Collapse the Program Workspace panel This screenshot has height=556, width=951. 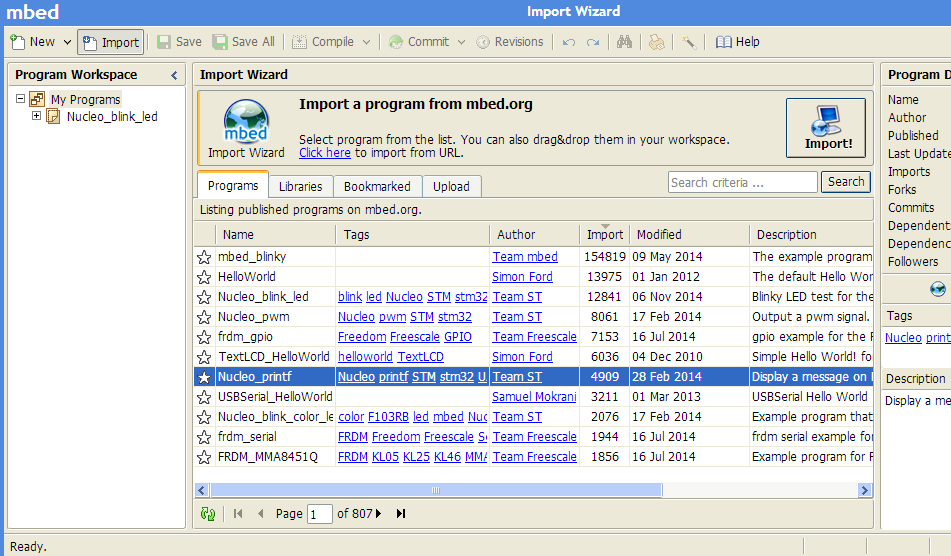(x=174, y=75)
